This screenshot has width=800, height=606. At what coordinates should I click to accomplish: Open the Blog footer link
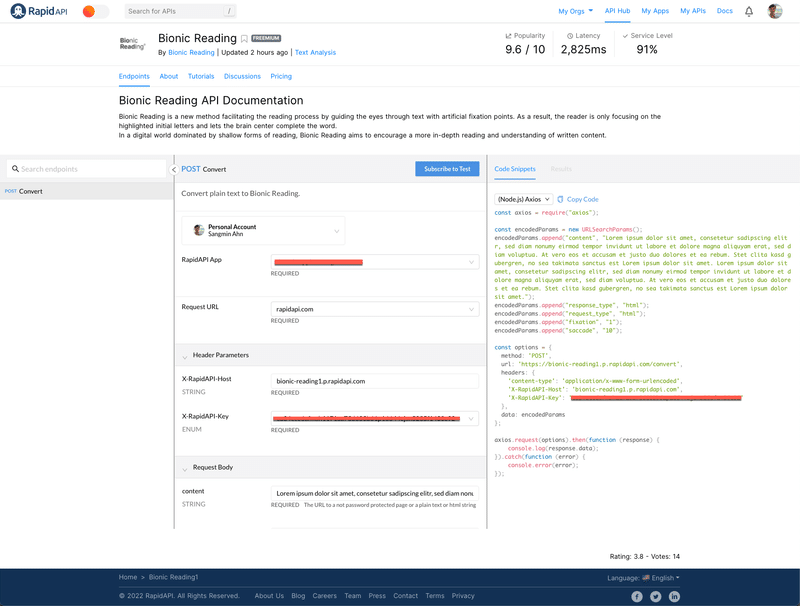(298, 596)
